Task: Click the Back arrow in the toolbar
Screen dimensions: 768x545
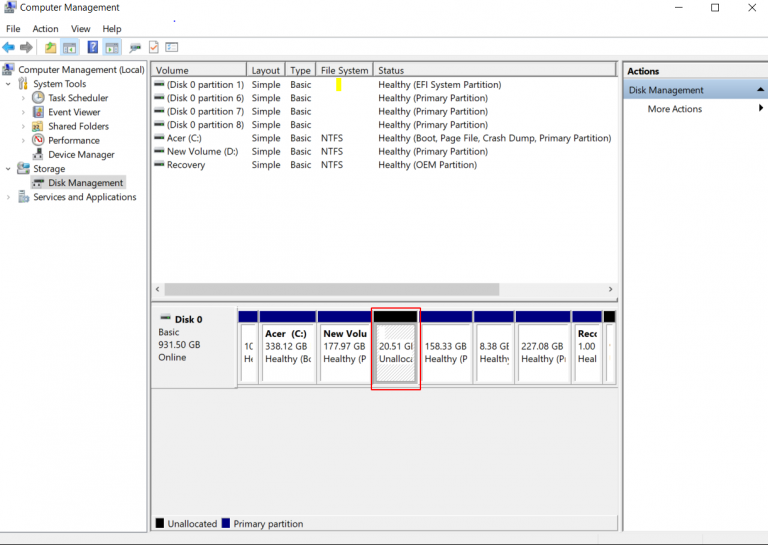Action: point(9,47)
